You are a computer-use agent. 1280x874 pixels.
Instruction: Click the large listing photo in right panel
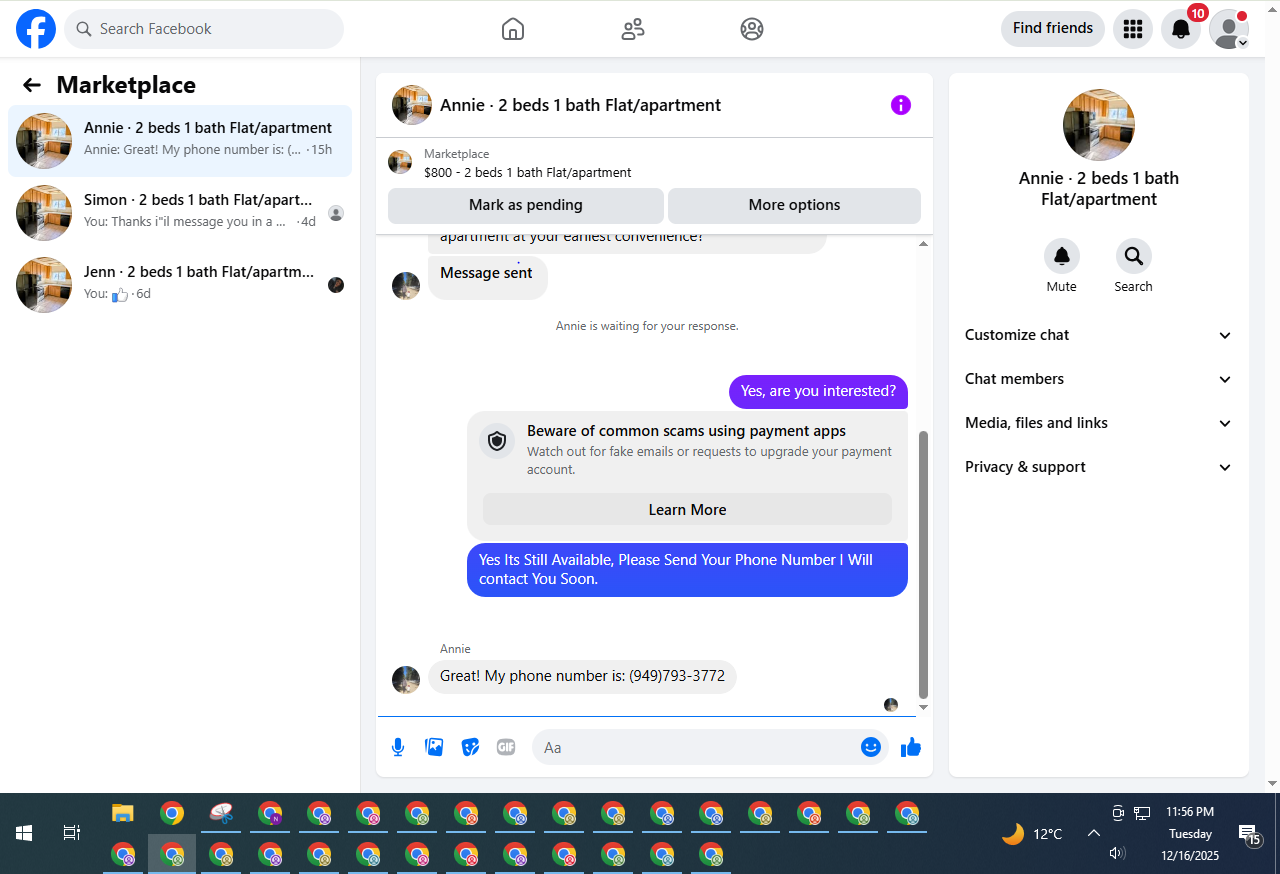coord(1099,125)
